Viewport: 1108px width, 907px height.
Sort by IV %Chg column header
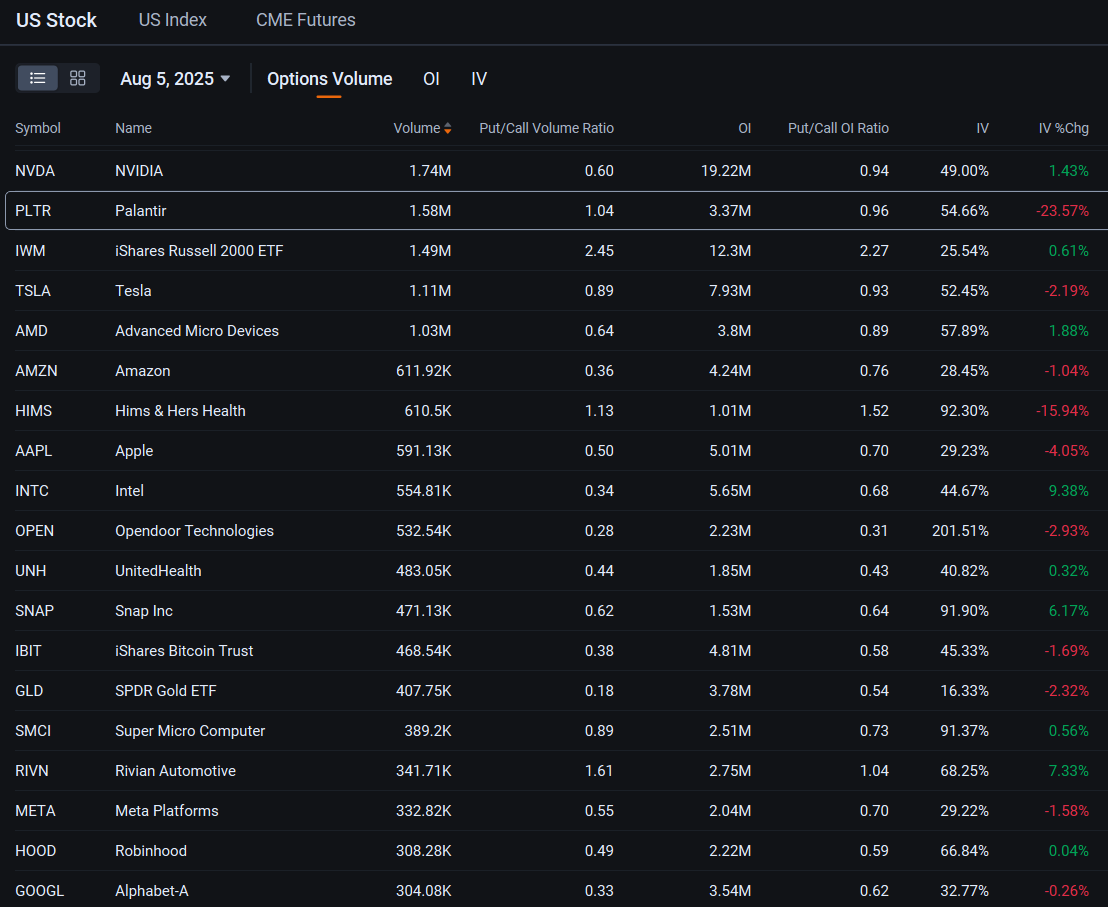click(1063, 128)
